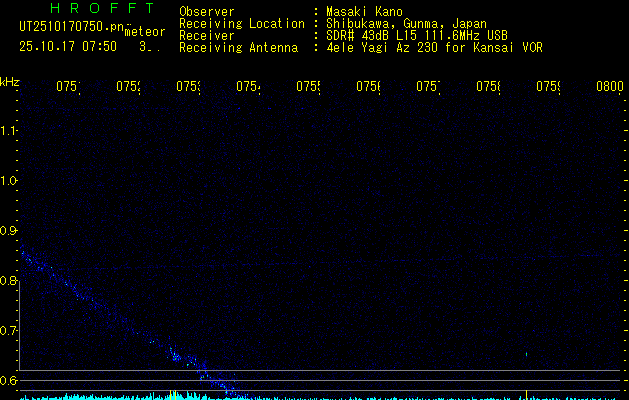629x400 pixels.
Task: Click the 'Observer' label
Action: (207, 12)
